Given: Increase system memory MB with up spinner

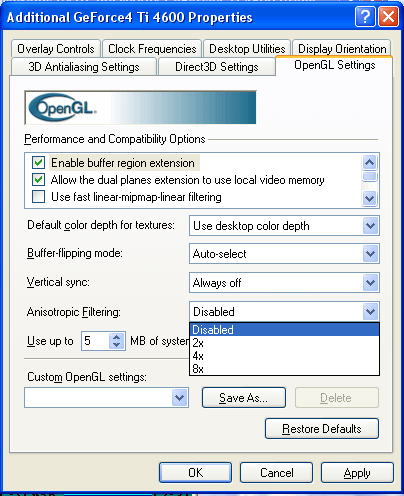Looking at the screenshot, I should 117,337.
